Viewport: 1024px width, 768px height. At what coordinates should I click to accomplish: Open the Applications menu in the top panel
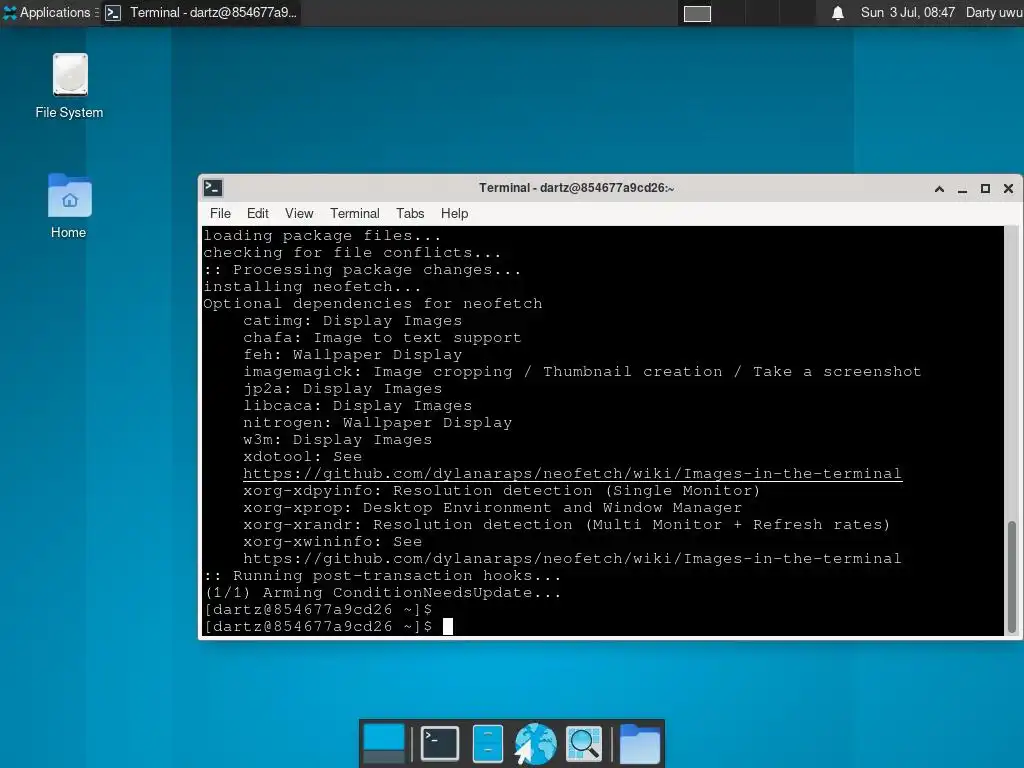click(50, 12)
